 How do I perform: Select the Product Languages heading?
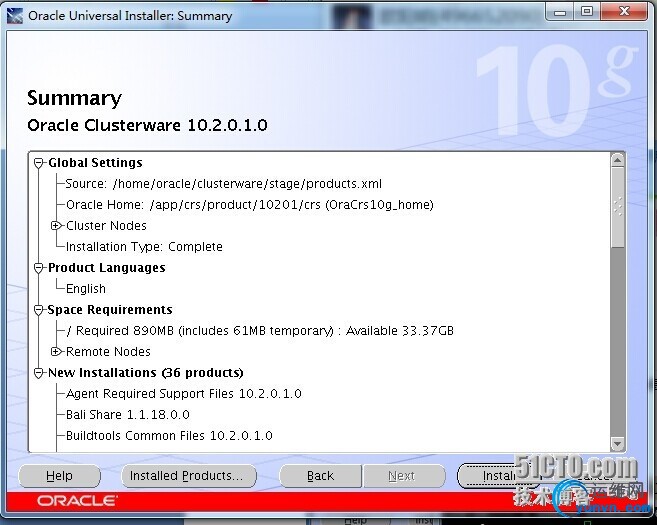[x=106, y=268]
